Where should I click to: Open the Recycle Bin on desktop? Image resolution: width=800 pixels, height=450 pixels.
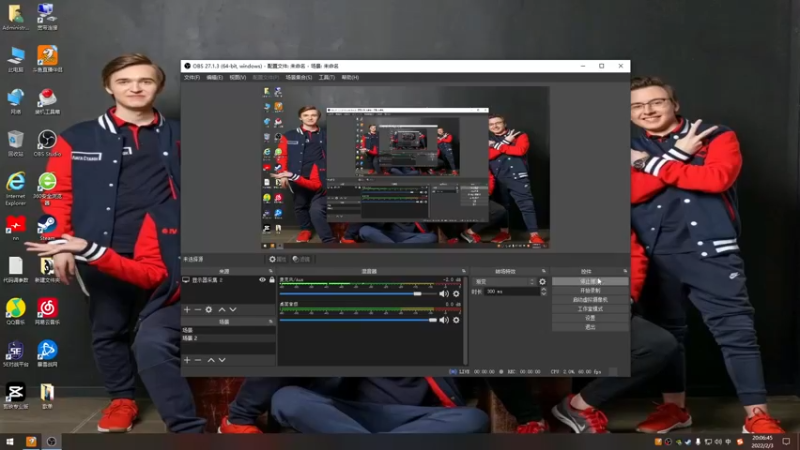tap(15, 143)
